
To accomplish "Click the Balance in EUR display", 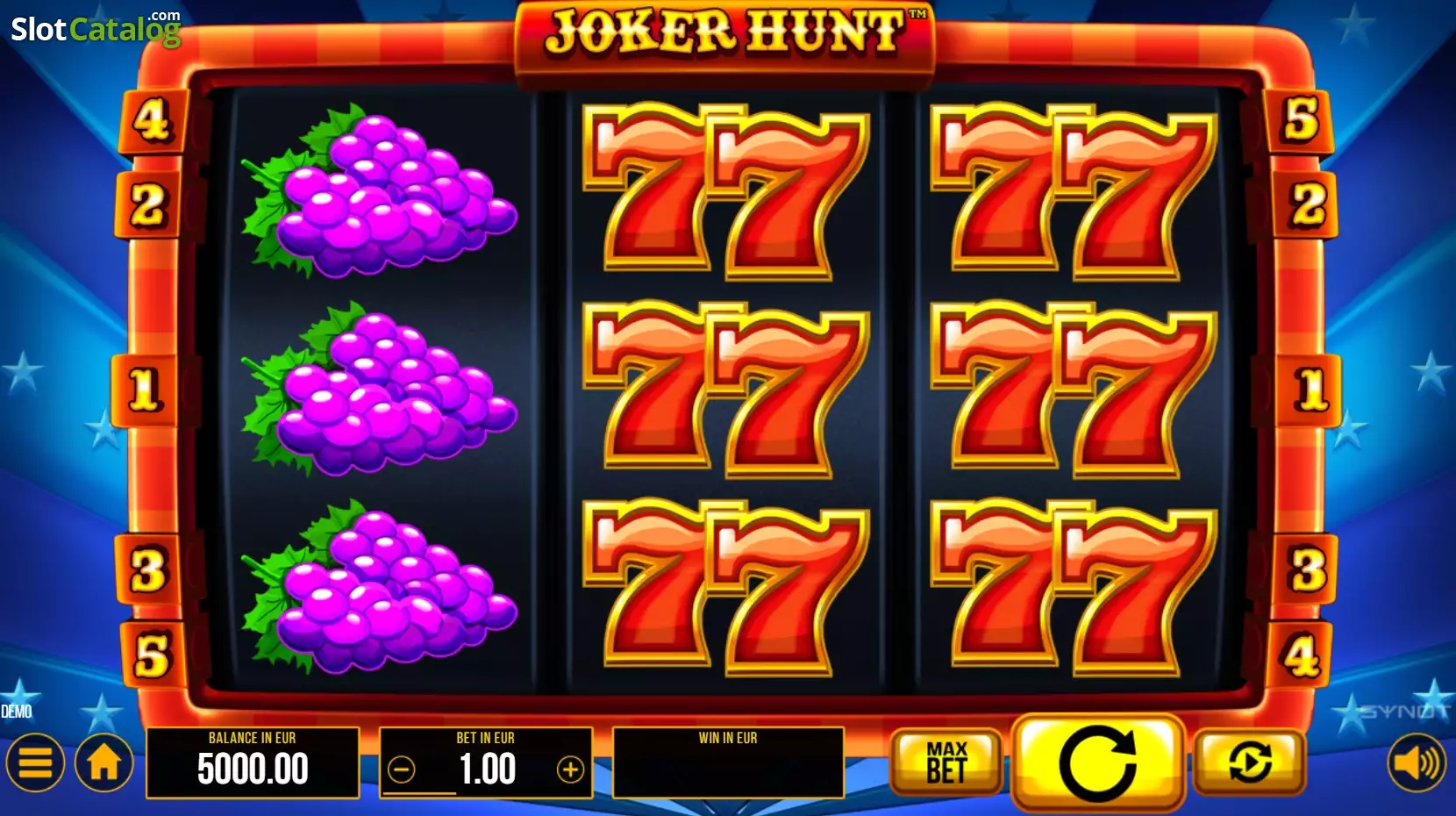I will click(253, 762).
